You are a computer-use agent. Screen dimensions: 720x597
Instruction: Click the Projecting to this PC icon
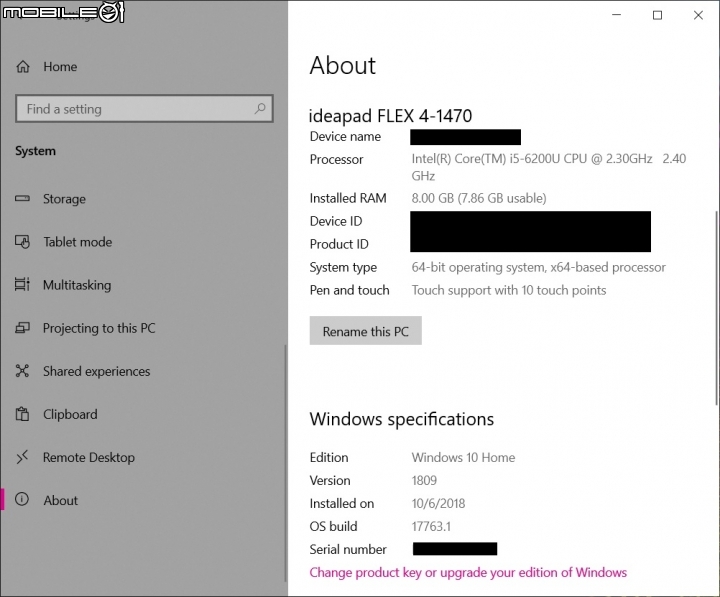22,327
